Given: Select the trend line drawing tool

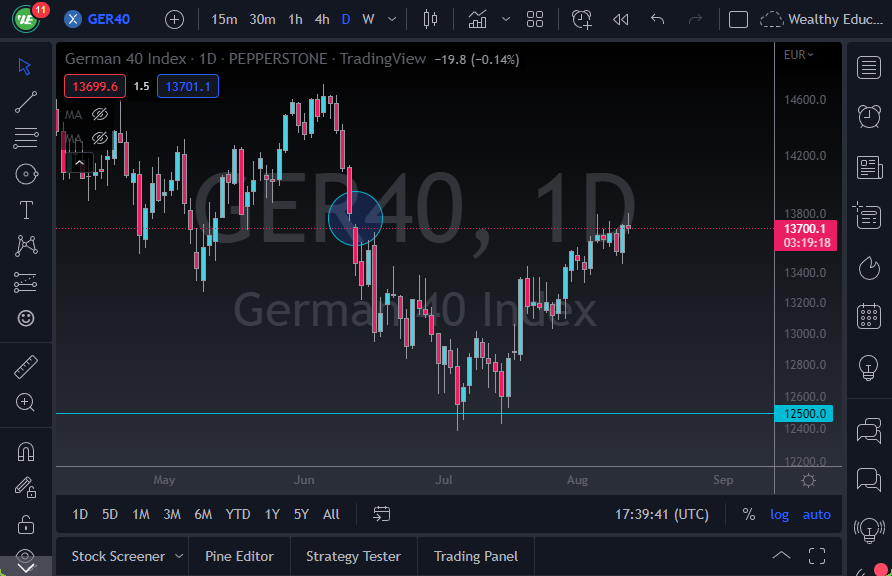Looking at the screenshot, I should (26, 102).
